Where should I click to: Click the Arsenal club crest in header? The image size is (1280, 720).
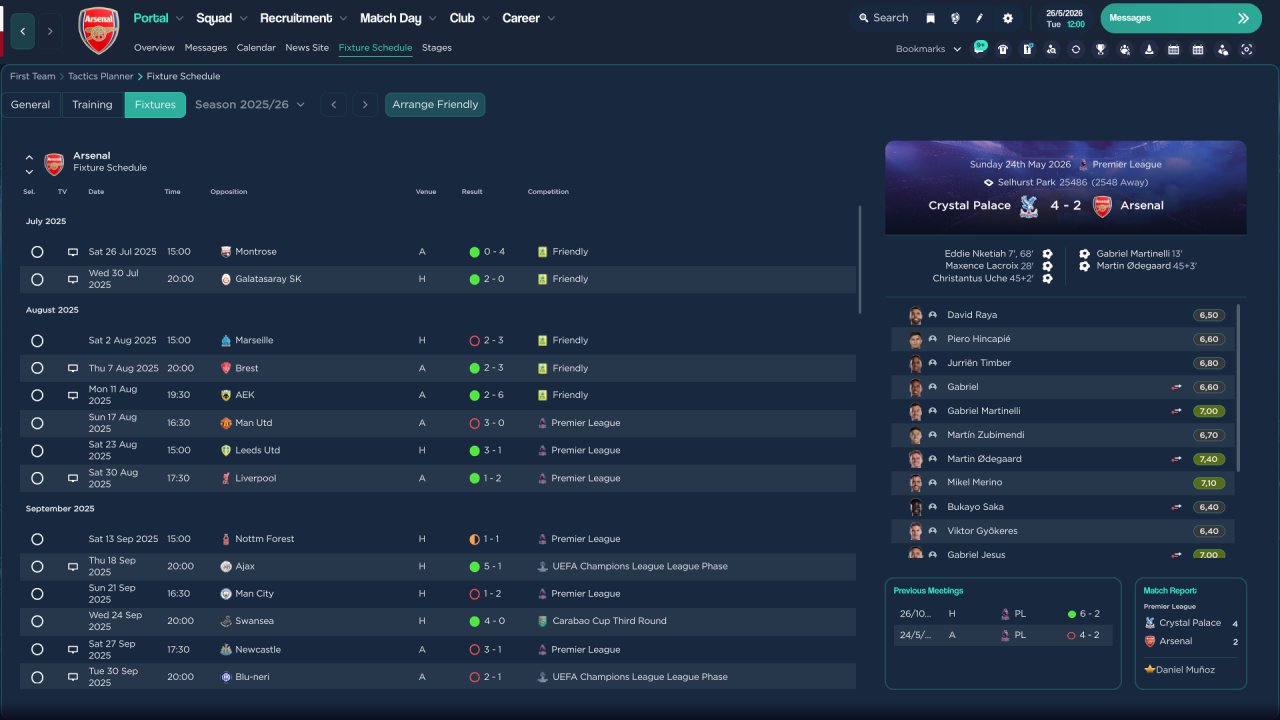[98, 31]
